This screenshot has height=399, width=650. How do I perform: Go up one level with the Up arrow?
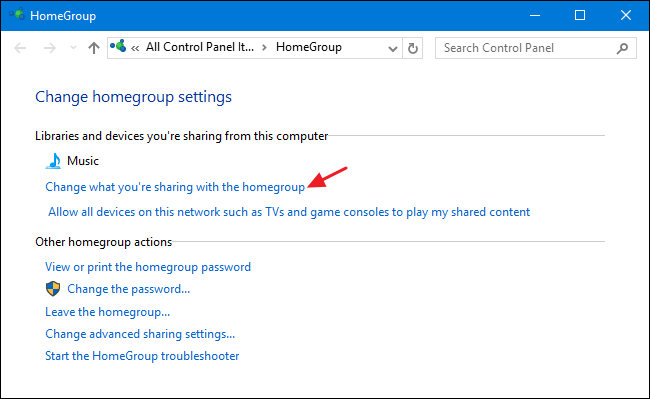[x=94, y=48]
